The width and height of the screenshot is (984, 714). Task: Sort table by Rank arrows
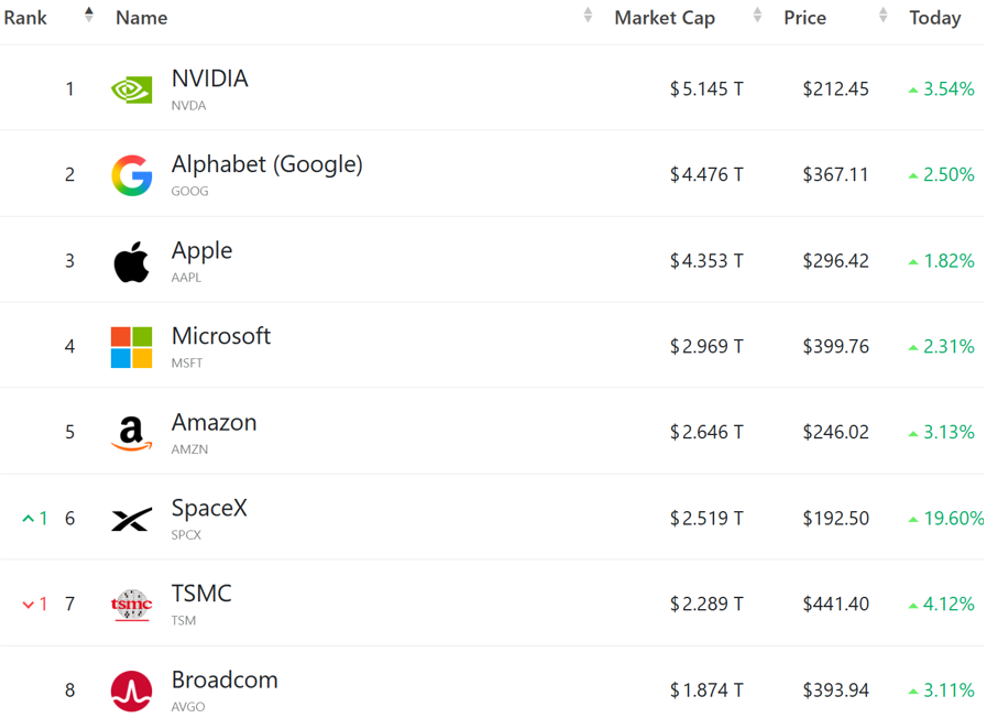tap(88, 15)
